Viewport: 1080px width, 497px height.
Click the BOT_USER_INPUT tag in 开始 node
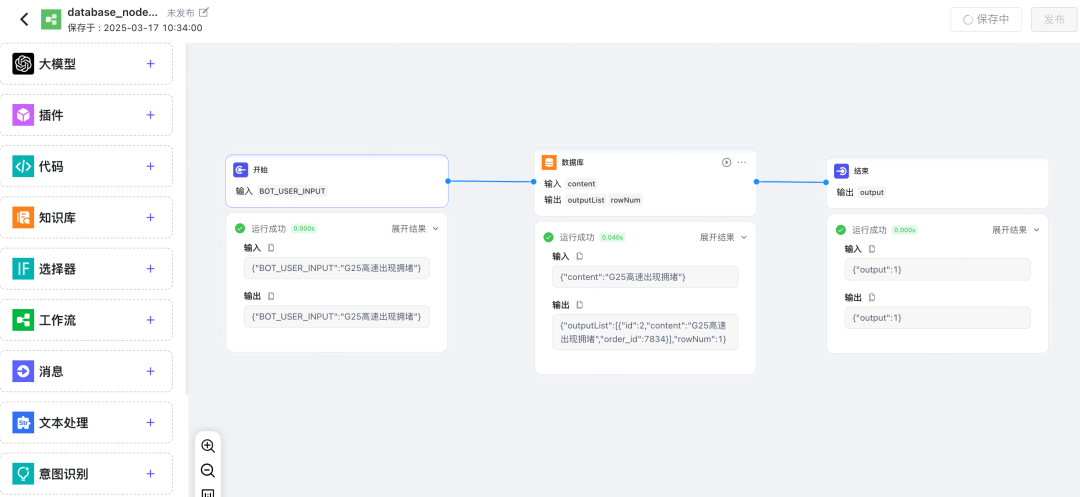click(x=292, y=191)
